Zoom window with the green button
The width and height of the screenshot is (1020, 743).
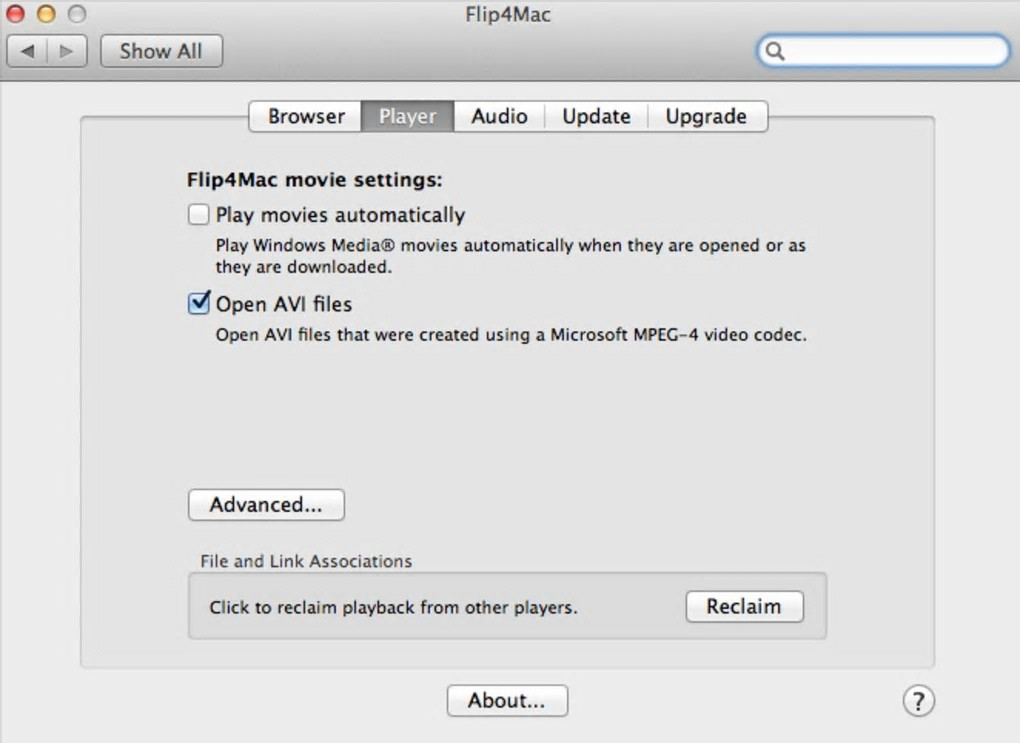(76, 15)
